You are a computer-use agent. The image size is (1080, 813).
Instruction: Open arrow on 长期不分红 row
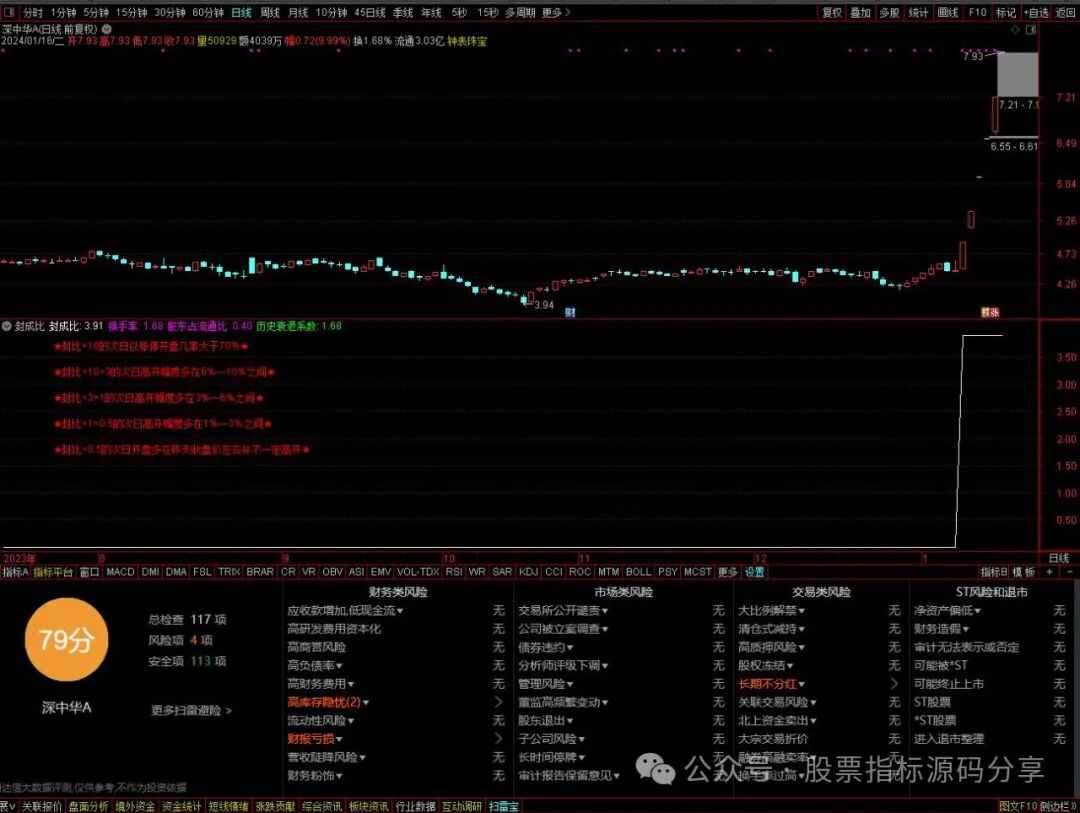point(894,683)
